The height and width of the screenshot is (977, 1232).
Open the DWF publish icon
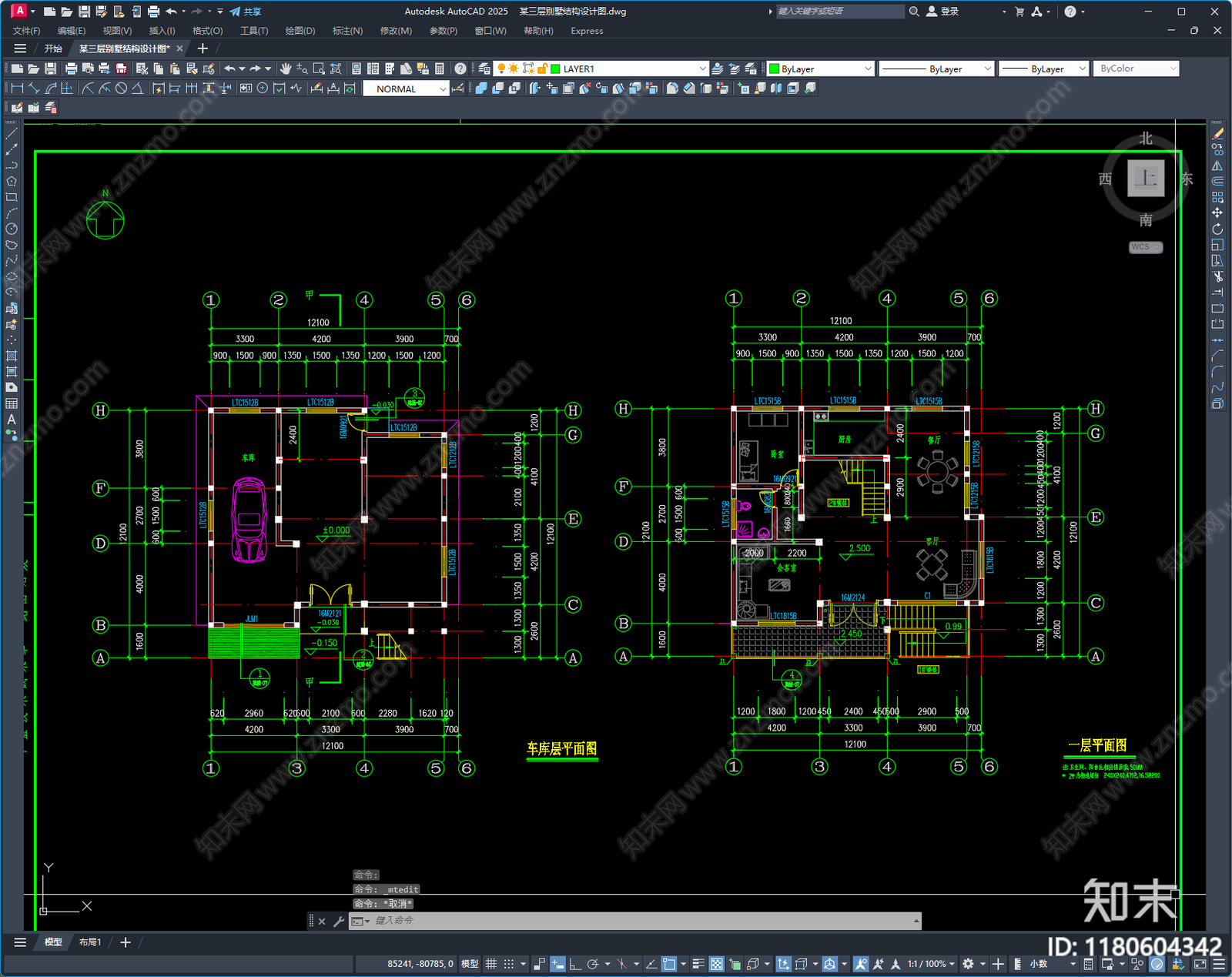[121, 69]
